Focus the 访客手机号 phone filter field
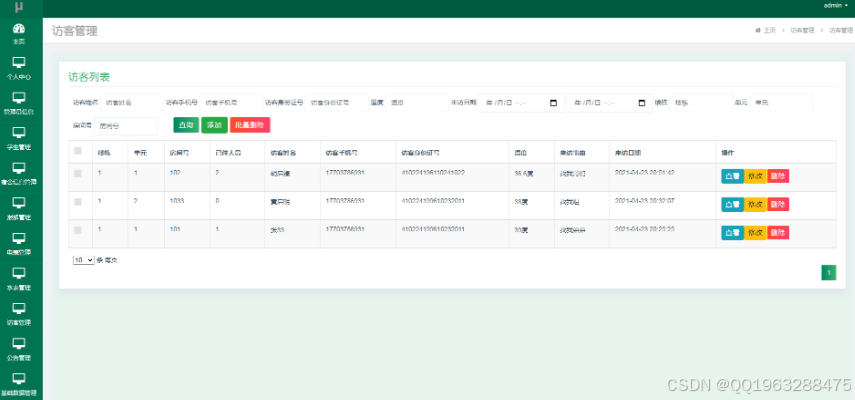 tap(231, 102)
